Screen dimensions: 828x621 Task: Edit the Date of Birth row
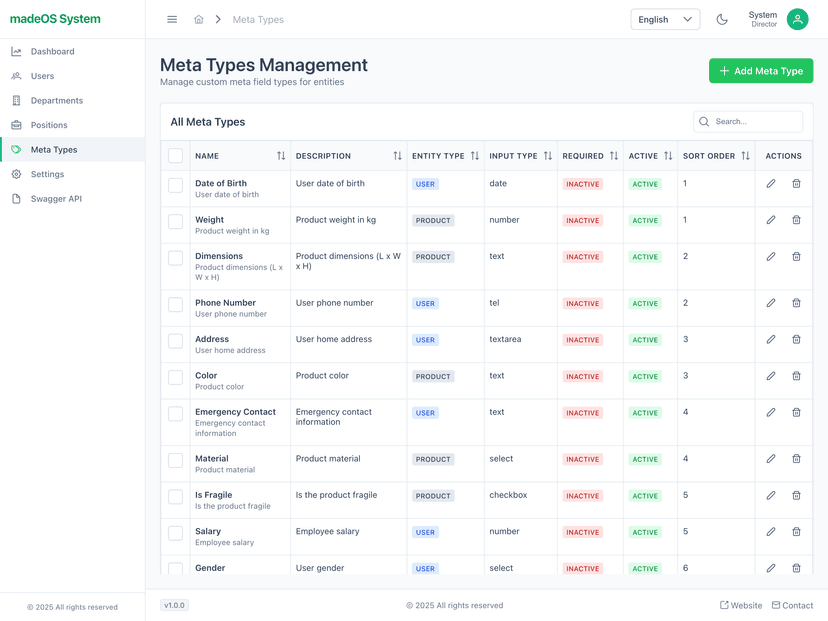771,184
